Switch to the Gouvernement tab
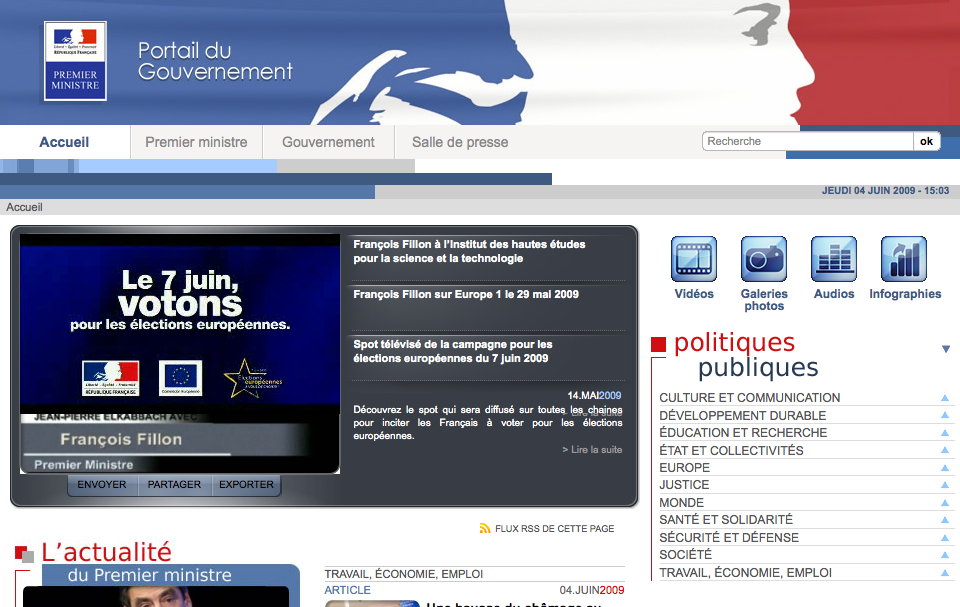The image size is (960, 607). tap(328, 142)
